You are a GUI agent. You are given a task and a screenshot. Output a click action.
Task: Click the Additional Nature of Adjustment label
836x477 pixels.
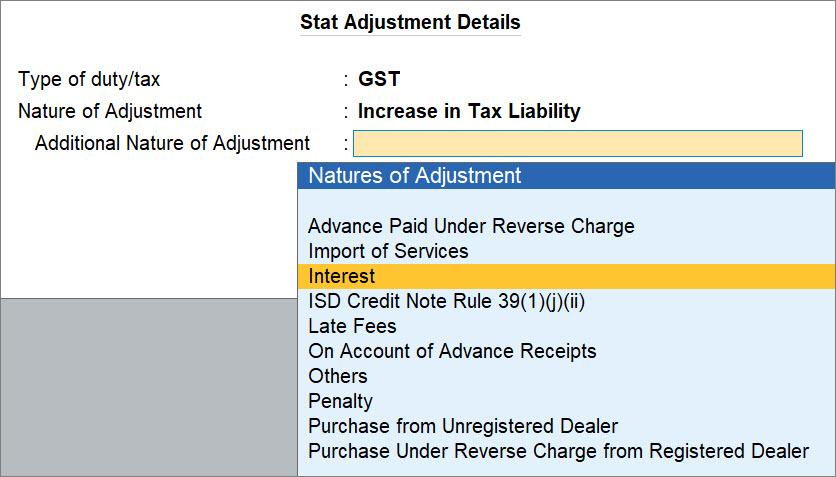click(172, 143)
